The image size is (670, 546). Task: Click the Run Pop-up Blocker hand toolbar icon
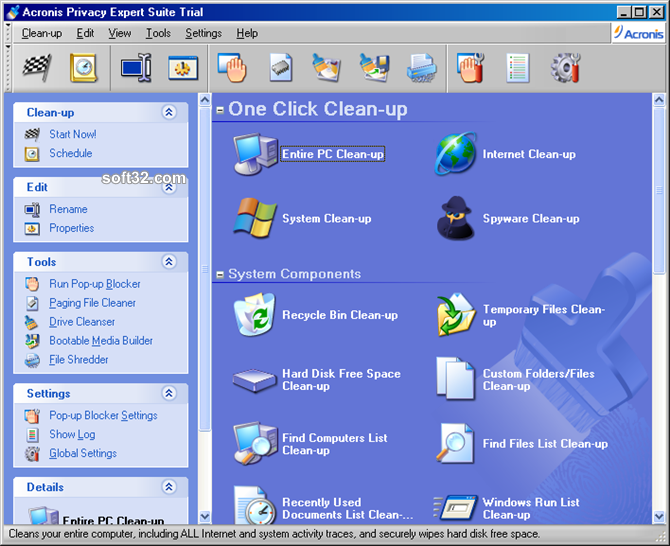[232, 68]
